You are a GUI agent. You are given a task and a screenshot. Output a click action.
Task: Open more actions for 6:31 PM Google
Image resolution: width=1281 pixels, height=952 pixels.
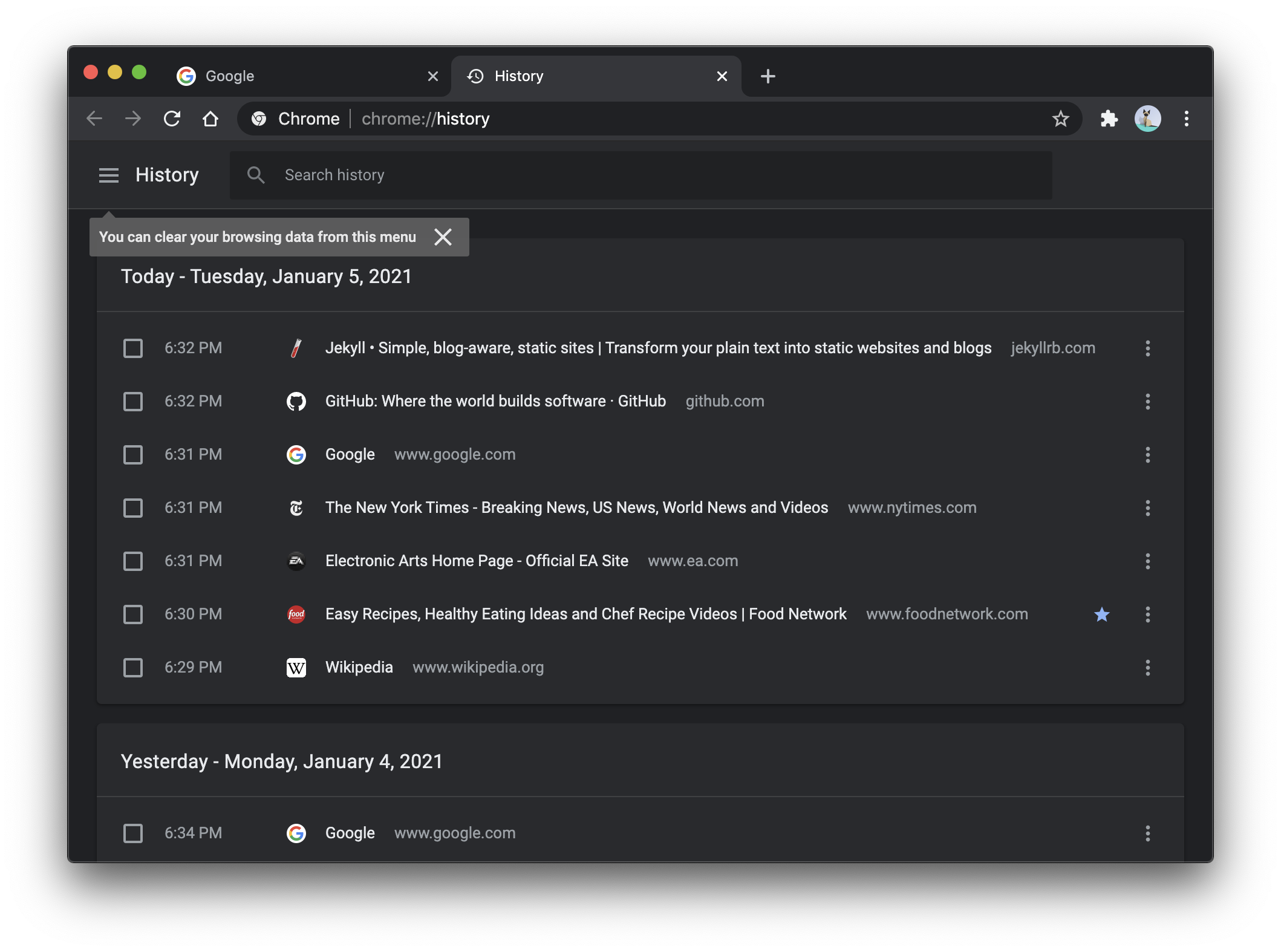[x=1147, y=454]
